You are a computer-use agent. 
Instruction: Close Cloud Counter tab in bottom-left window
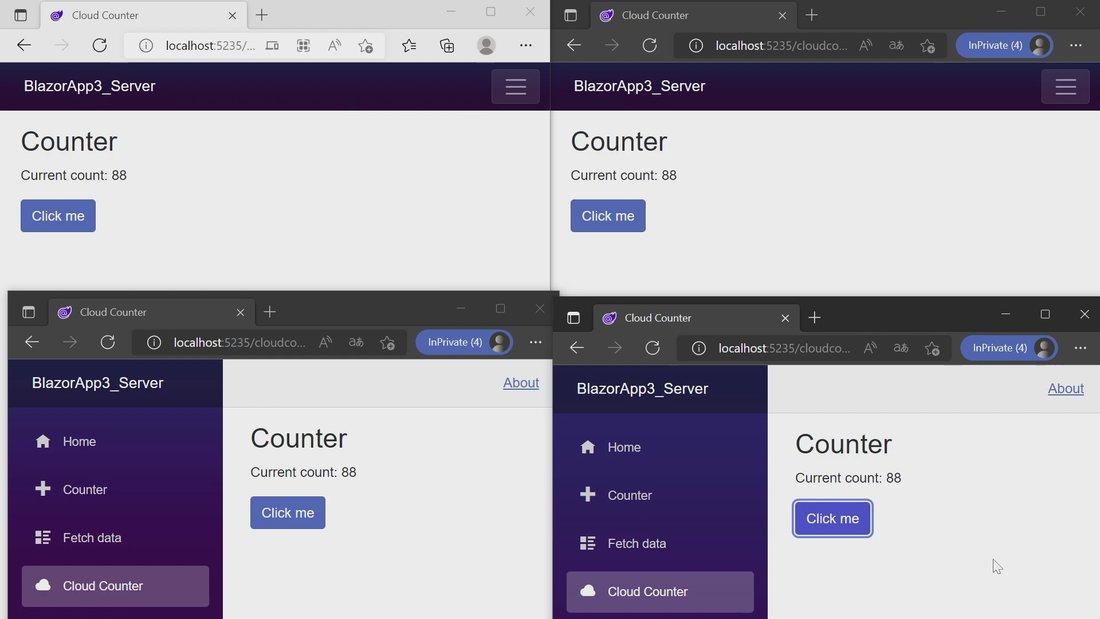tap(240, 312)
